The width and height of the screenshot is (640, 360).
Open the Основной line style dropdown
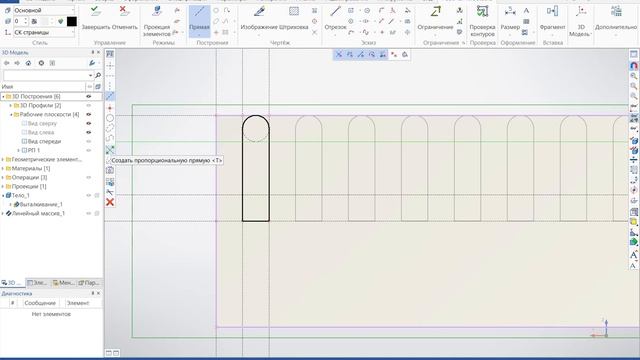[x=44, y=10]
